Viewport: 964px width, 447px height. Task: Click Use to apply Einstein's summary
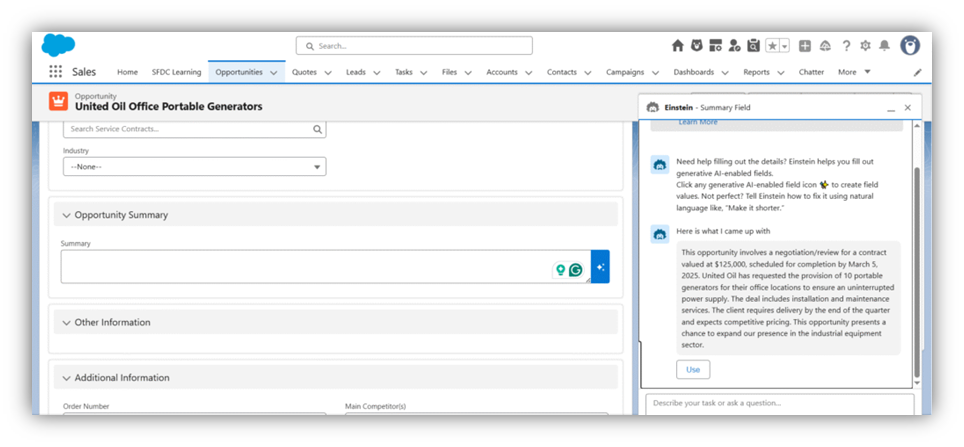[x=693, y=370]
